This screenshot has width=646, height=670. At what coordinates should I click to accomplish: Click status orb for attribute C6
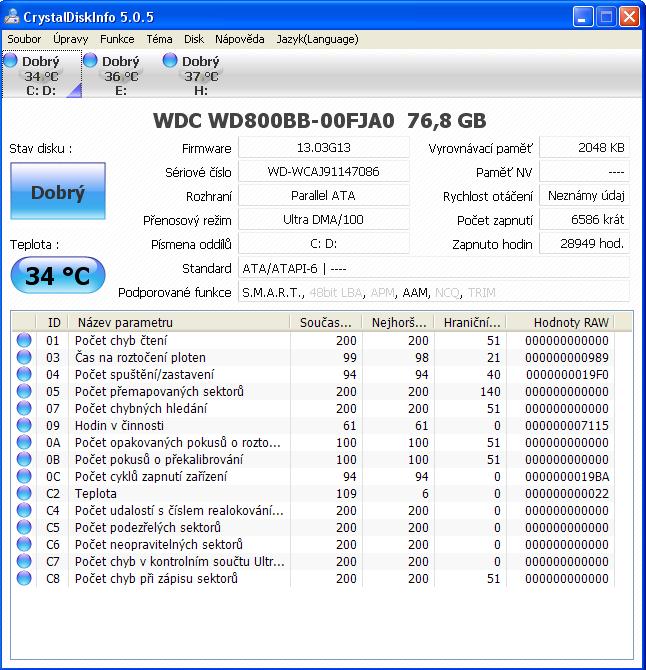[x=24, y=544]
